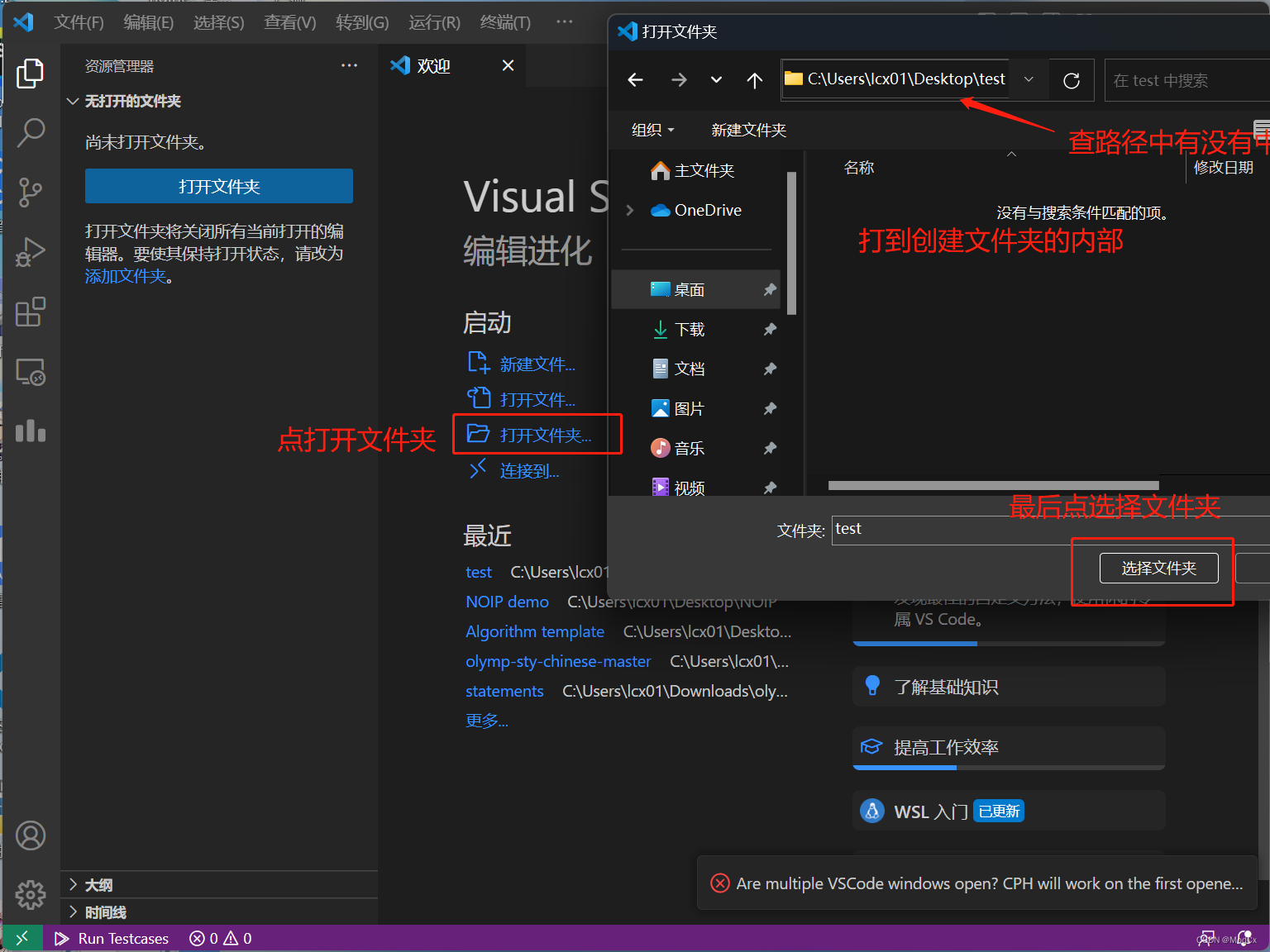Open the 文件(F) menu

pos(79,22)
